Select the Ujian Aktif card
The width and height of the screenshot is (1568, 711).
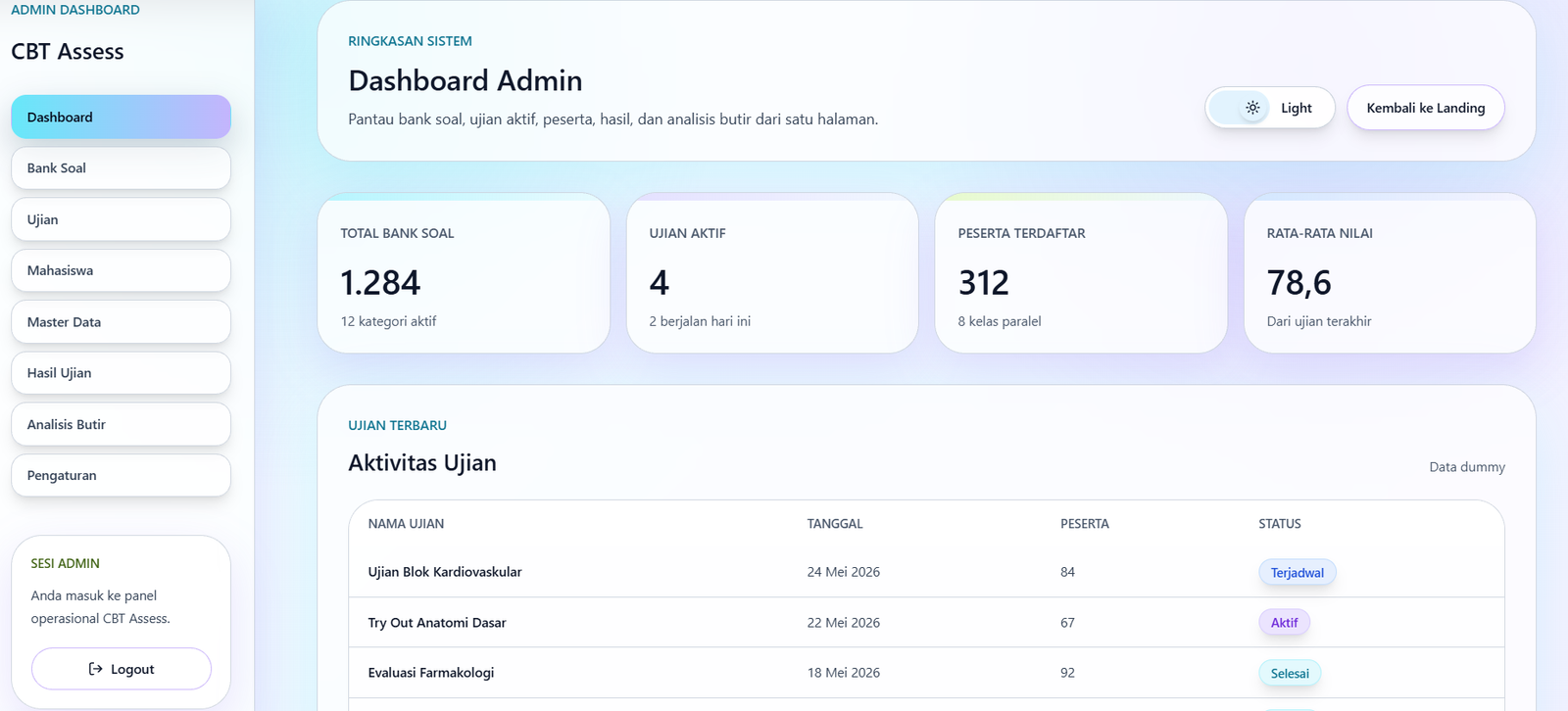click(x=772, y=273)
